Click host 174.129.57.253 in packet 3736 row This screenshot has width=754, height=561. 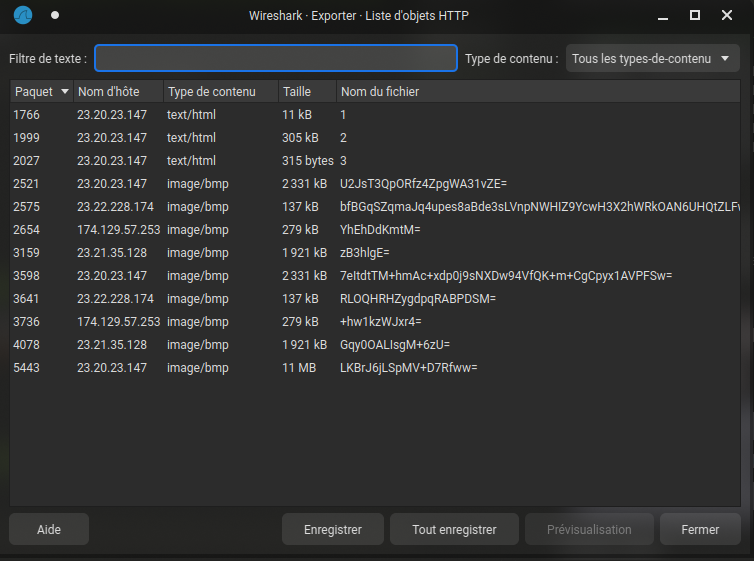[x=118, y=322]
